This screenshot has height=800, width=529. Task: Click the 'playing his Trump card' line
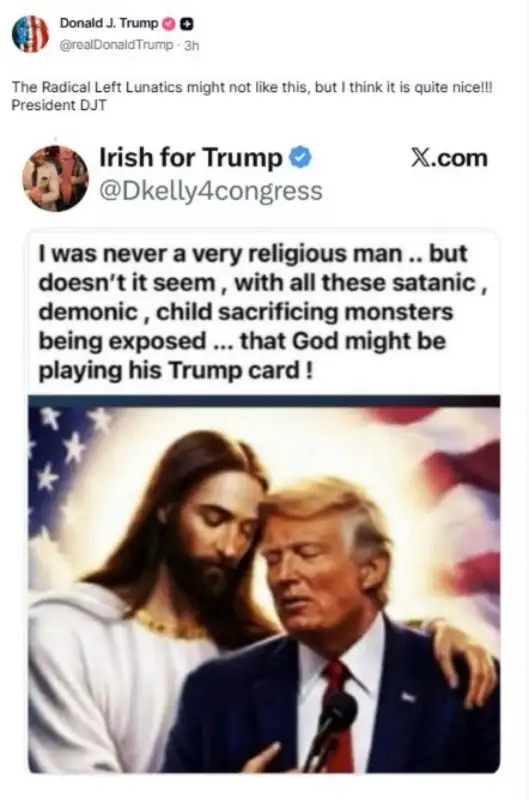(x=175, y=370)
